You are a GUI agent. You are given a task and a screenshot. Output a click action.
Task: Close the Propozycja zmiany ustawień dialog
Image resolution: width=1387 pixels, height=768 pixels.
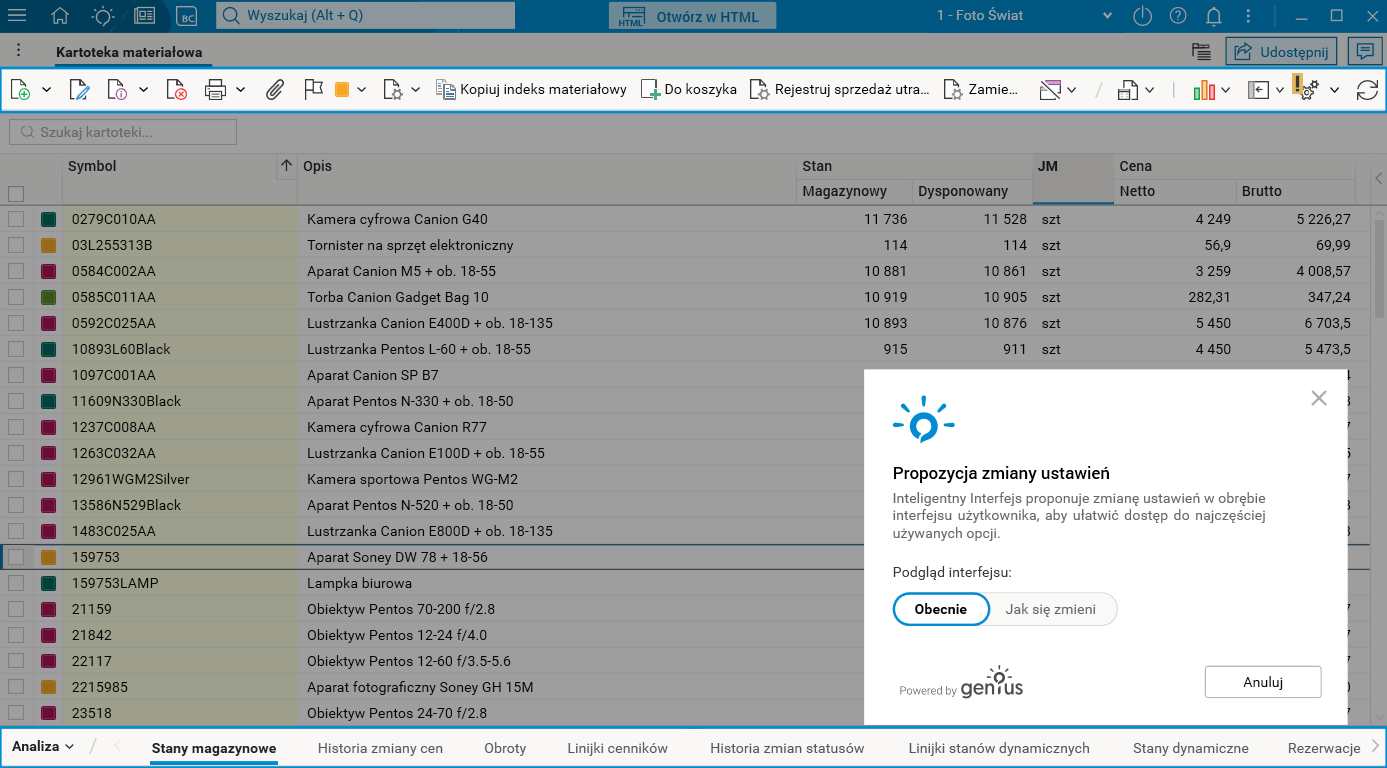(1319, 398)
